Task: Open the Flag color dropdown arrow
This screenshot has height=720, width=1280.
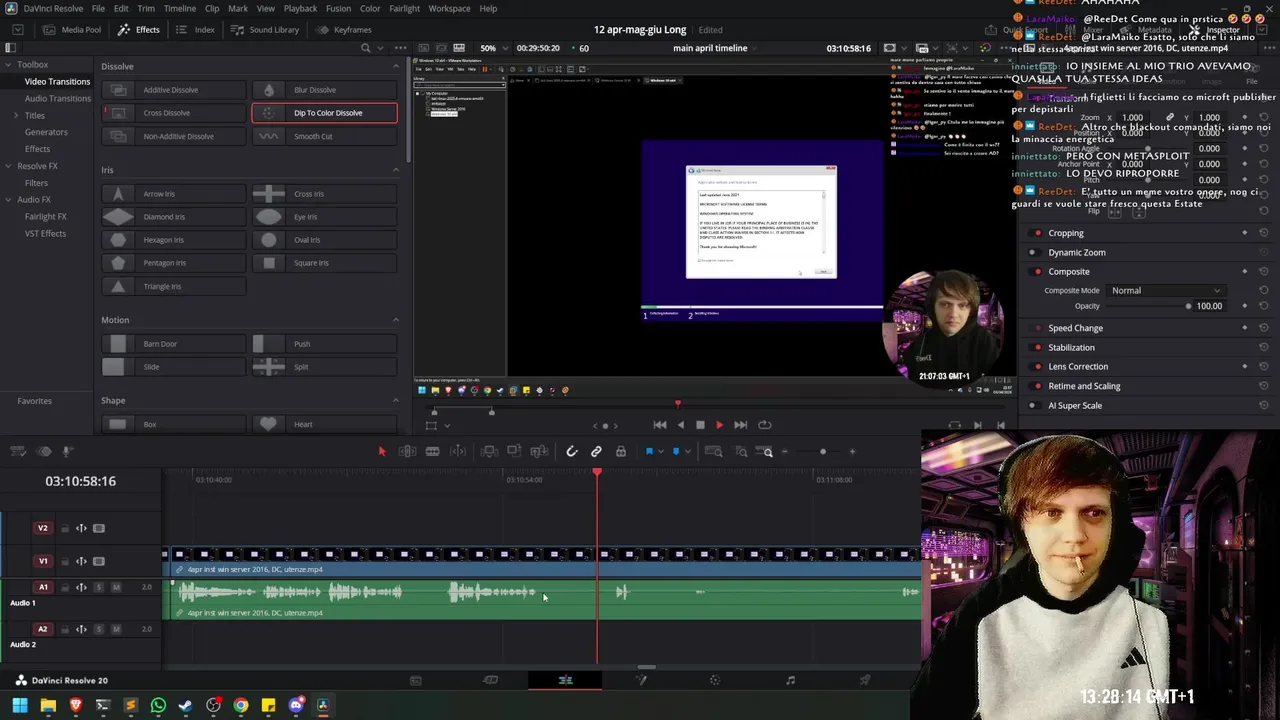Action: click(660, 452)
